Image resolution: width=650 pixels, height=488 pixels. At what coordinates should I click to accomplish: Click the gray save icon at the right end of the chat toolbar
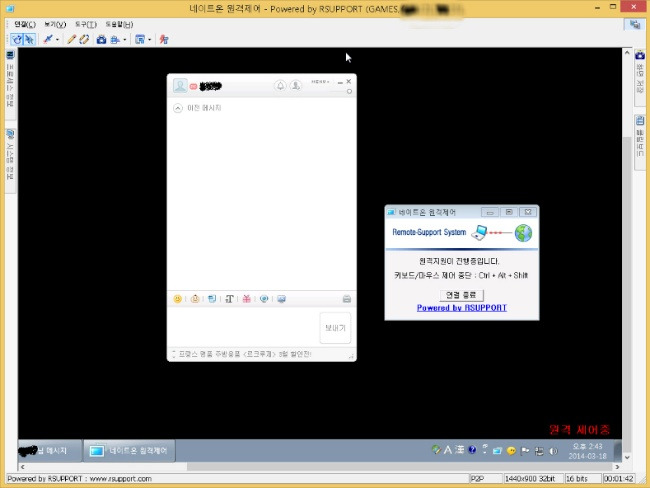click(x=347, y=299)
